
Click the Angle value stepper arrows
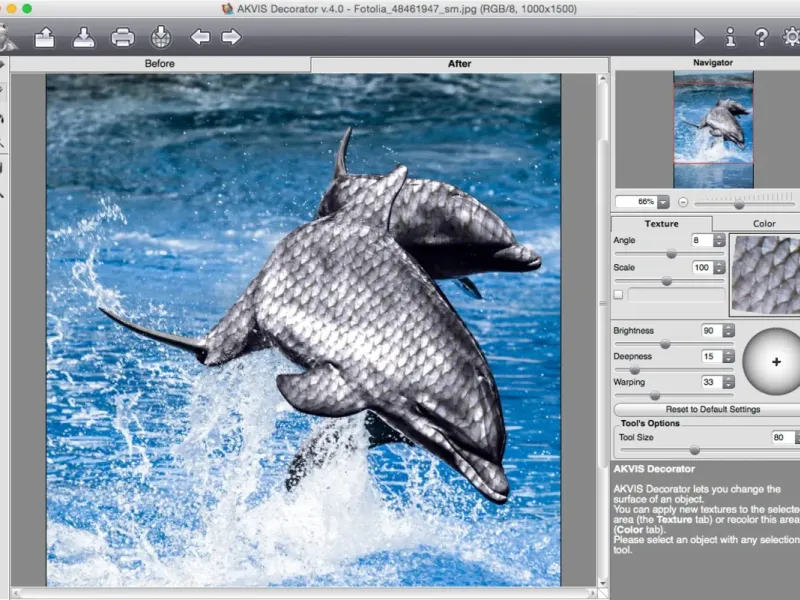(720, 241)
